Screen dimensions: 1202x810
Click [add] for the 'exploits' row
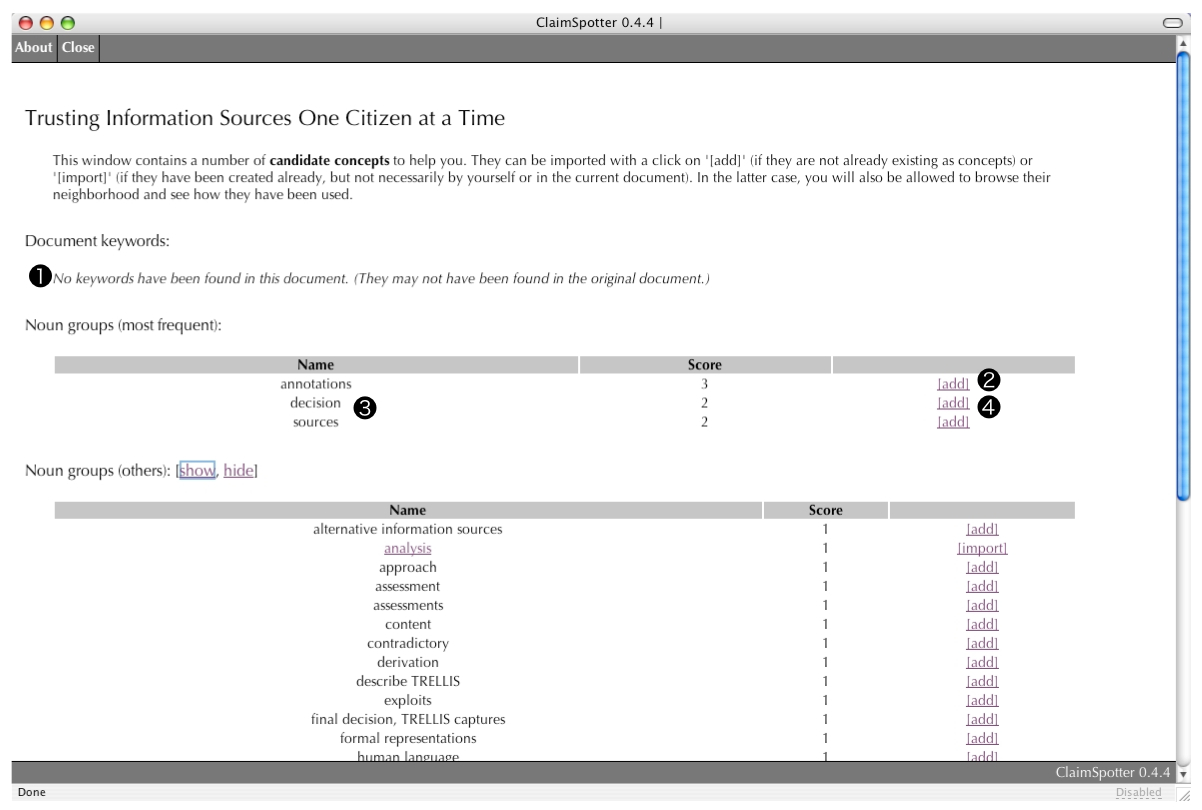pyautogui.click(x=982, y=701)
